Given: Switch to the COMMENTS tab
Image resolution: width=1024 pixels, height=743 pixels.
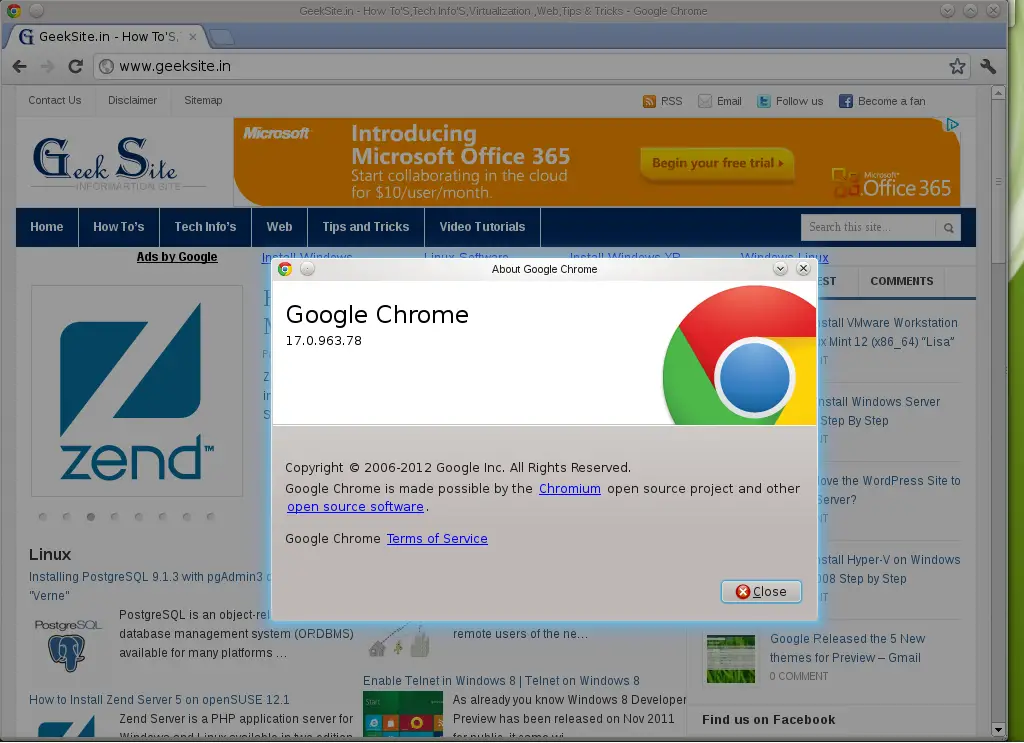Looking at the screenshot, I should point(901,281).
